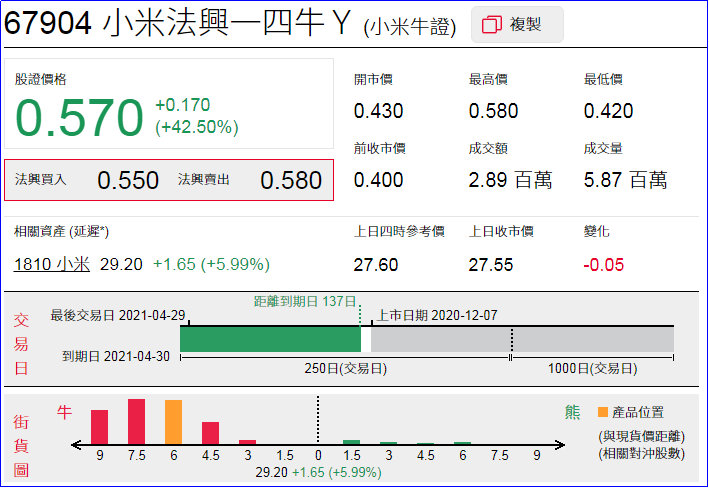Click the grey elapsed portion of timeline bar
Image resolution: width=709 pixels, height=488 pixels.
(x=522, y=339)
